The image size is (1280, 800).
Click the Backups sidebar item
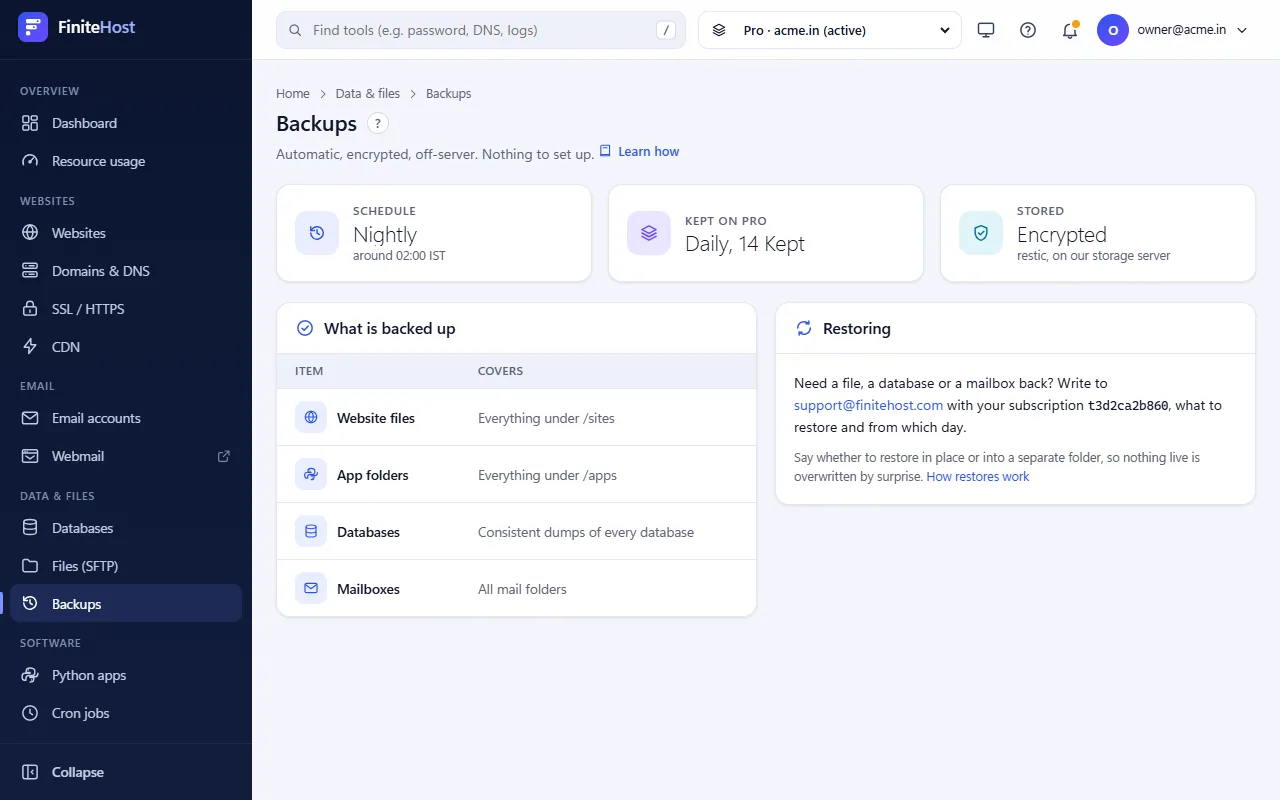[x=126, y=604]
